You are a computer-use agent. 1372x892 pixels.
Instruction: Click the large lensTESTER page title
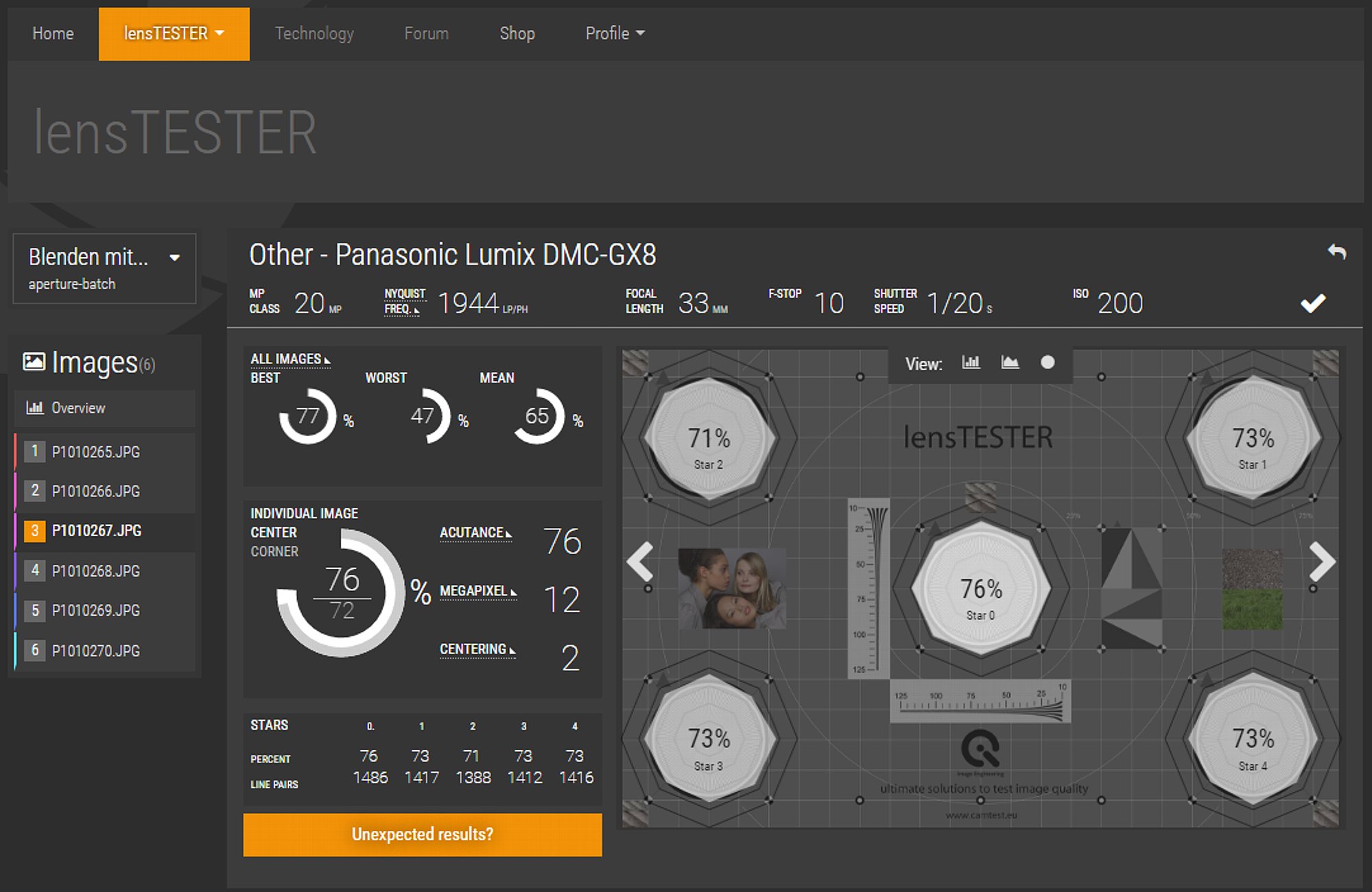click(x=175, y=132)
